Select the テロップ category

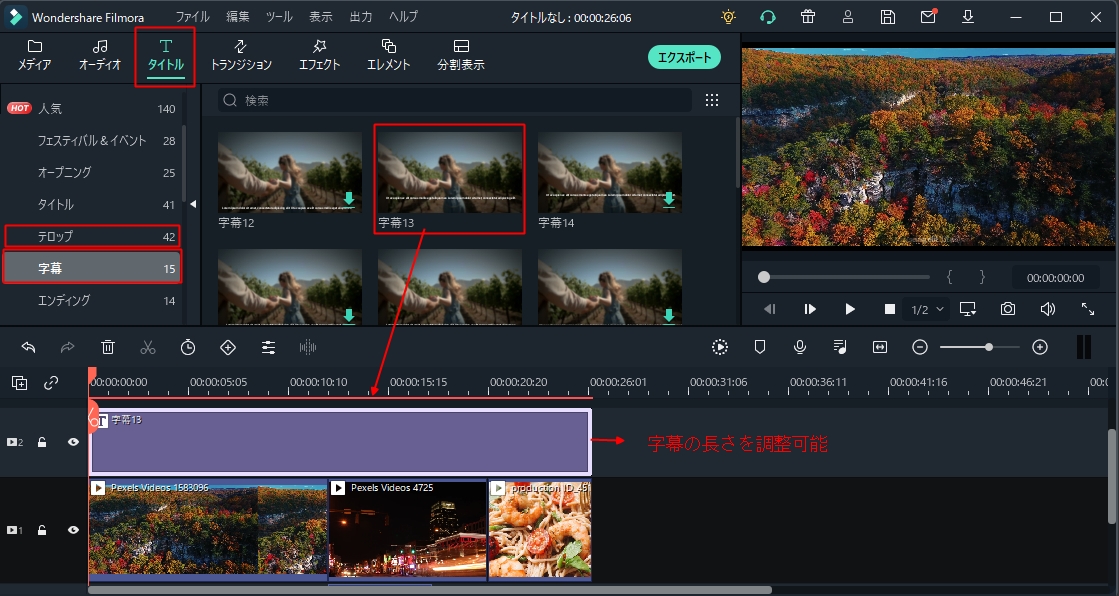[91, 236]
